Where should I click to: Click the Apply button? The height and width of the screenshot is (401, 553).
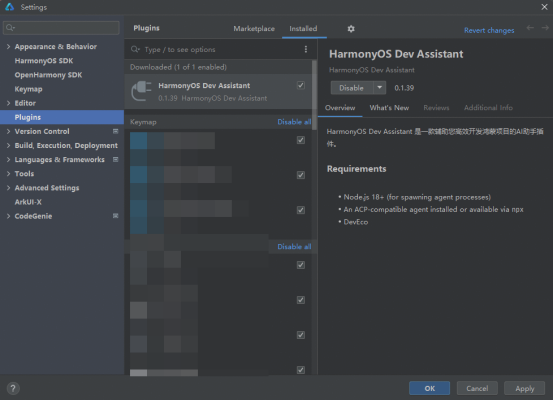[x=524, y=388]
